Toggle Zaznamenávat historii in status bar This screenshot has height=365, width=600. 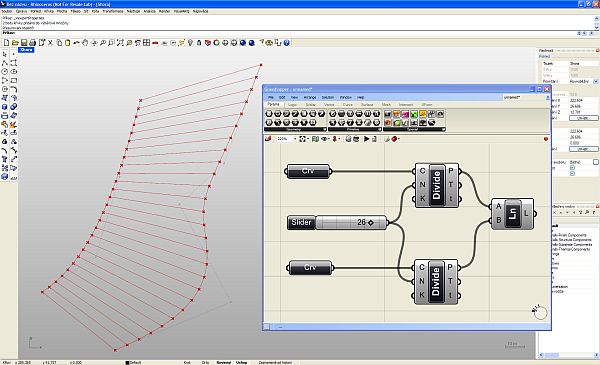point(276,362)
